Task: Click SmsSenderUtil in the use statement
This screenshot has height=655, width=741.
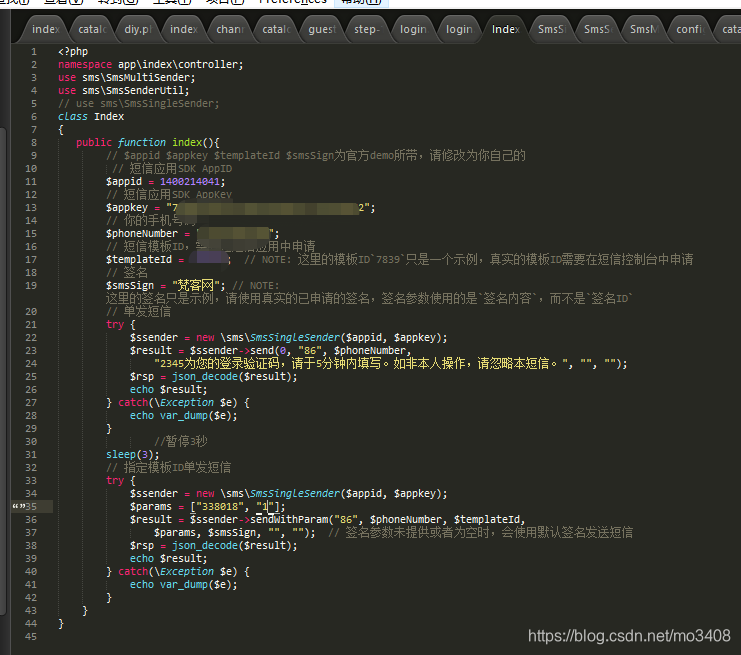Action: 146,90
